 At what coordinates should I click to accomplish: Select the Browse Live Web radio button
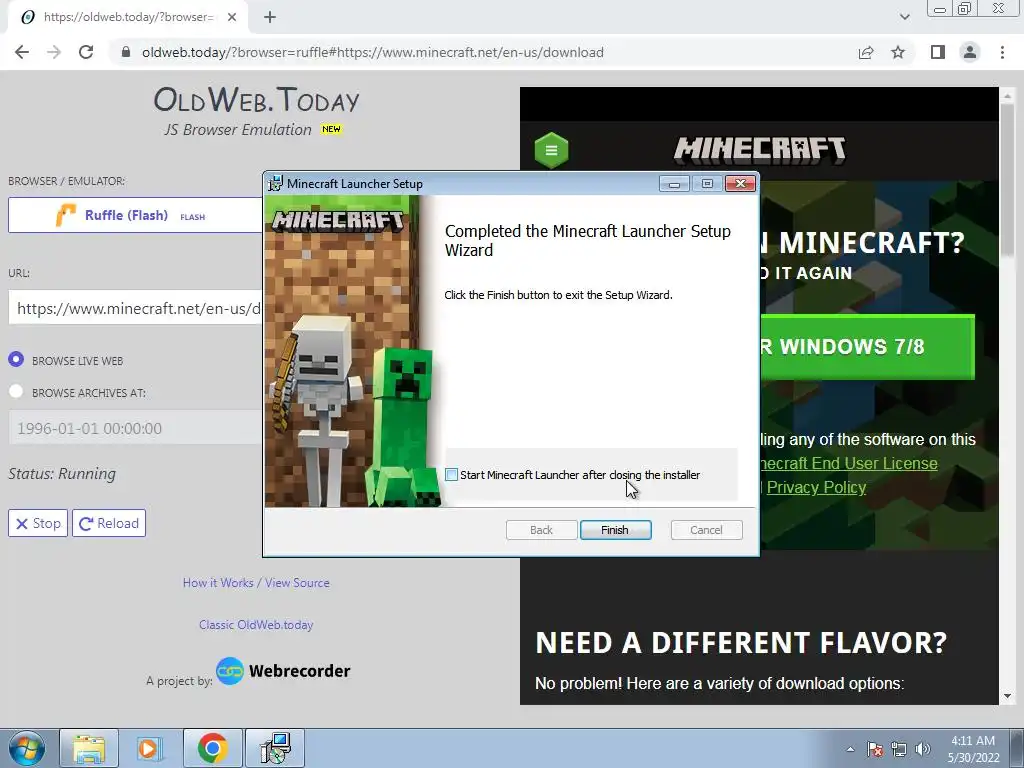[16, 359]
